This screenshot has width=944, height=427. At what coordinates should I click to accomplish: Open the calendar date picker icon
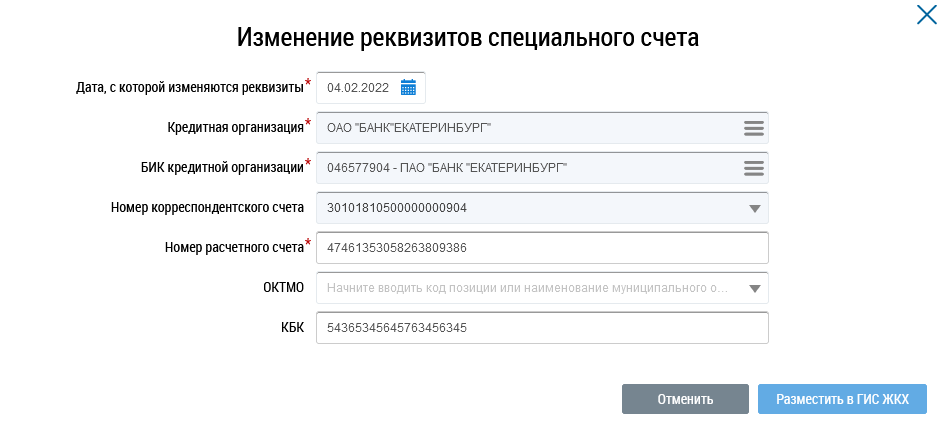point(408,87)
